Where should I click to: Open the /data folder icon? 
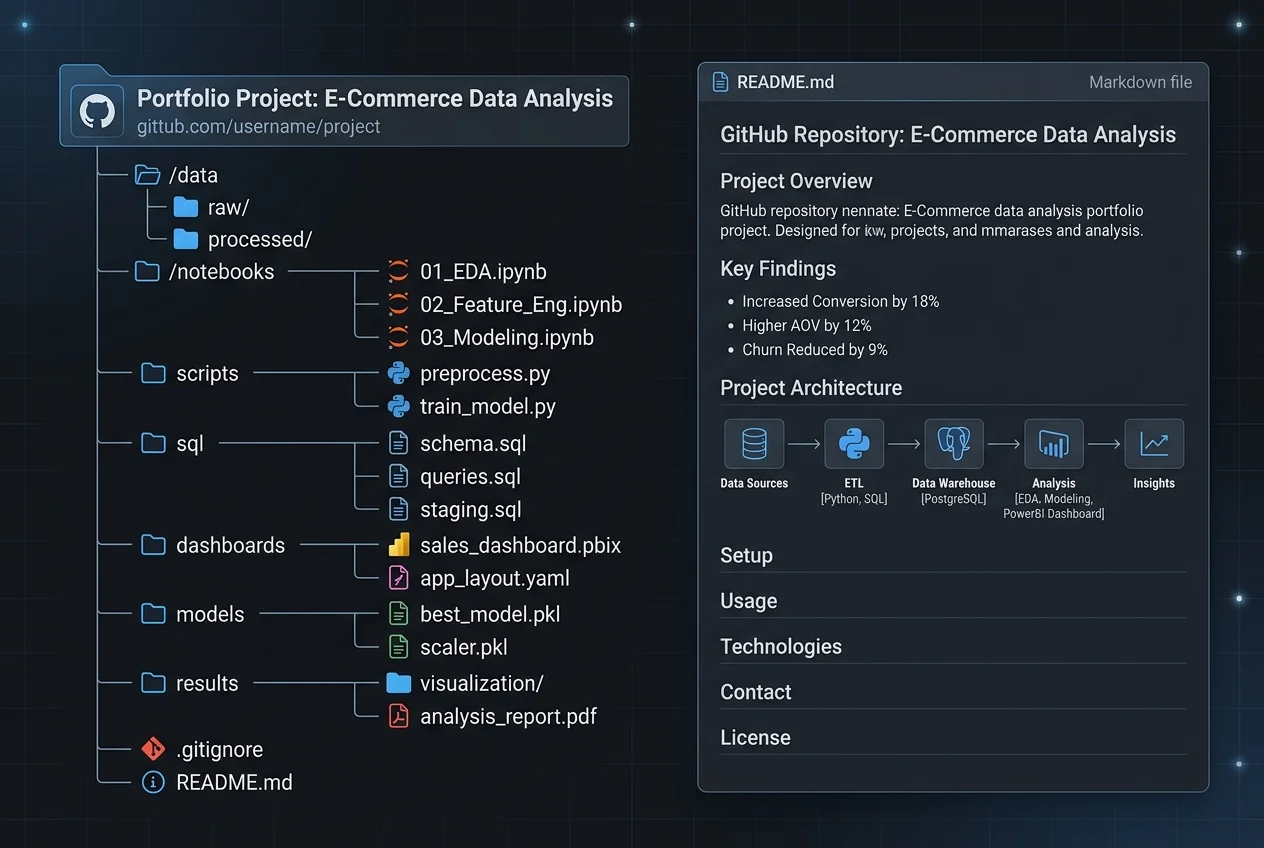(x=147, y=175)
